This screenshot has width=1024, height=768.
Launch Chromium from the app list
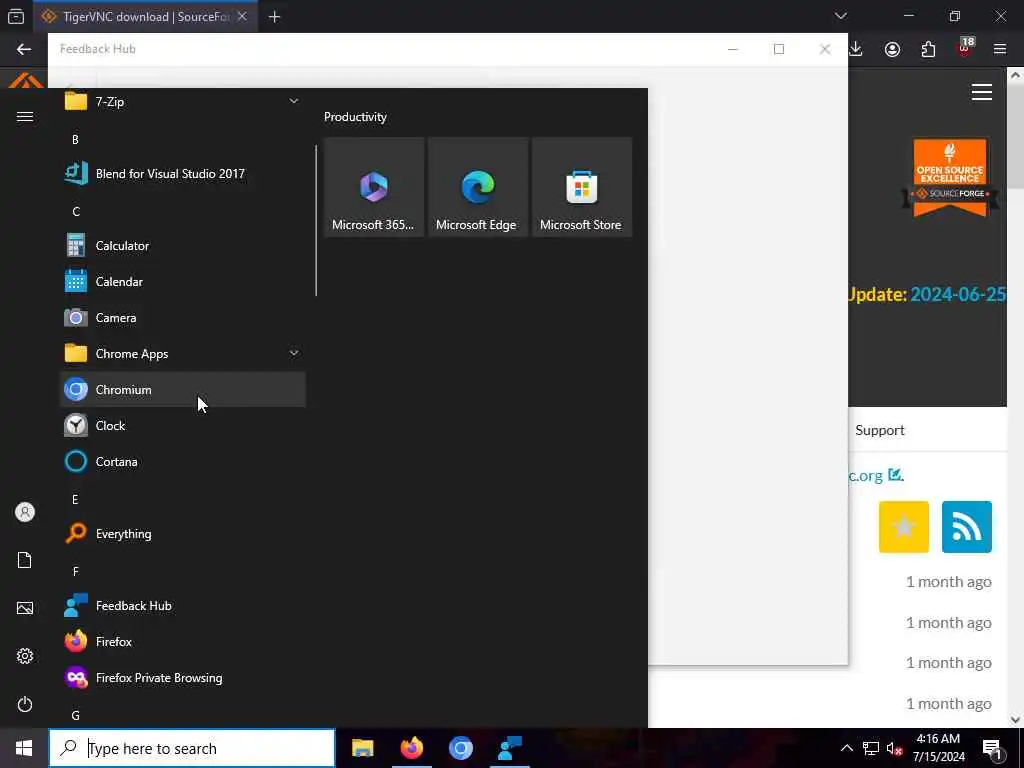[182, 390]
